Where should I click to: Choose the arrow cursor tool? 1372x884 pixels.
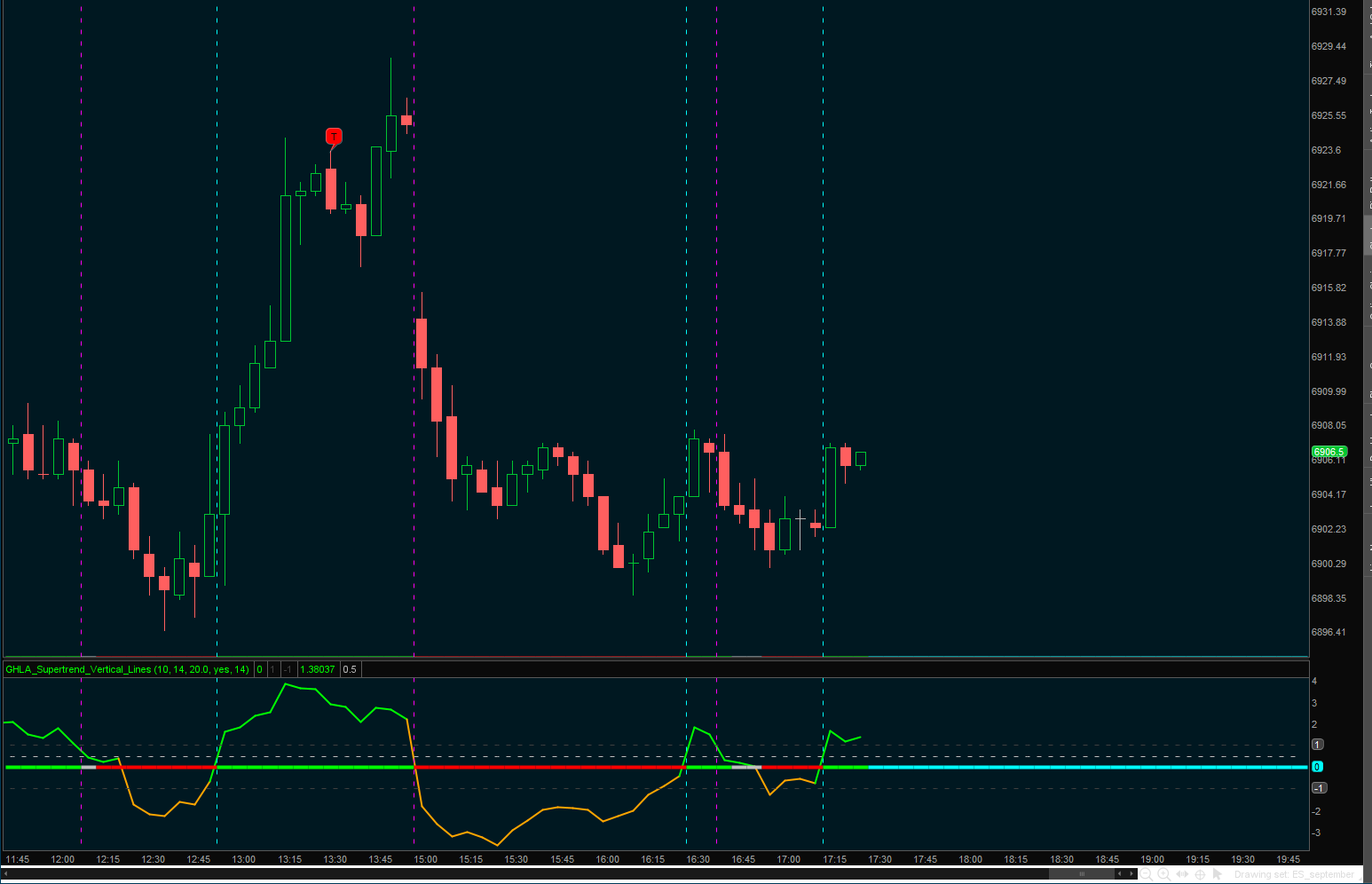(x=1218, y=874)
